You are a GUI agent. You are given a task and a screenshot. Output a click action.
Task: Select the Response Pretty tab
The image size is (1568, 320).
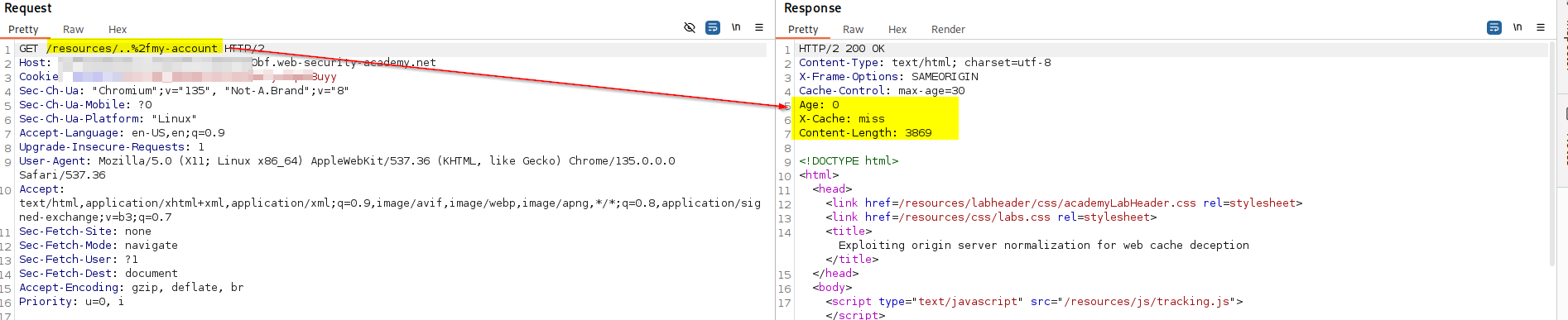pyautogui.click(x=804, y=29)
